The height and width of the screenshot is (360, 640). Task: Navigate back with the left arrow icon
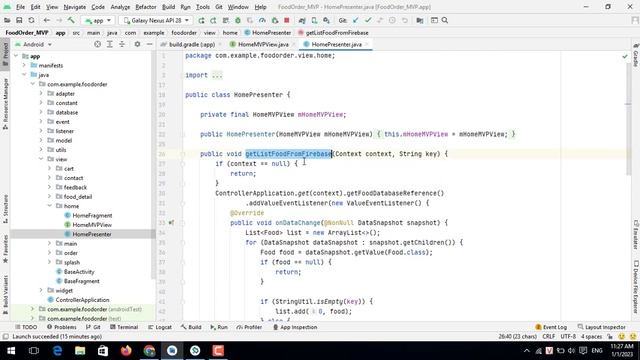point(47,20)
